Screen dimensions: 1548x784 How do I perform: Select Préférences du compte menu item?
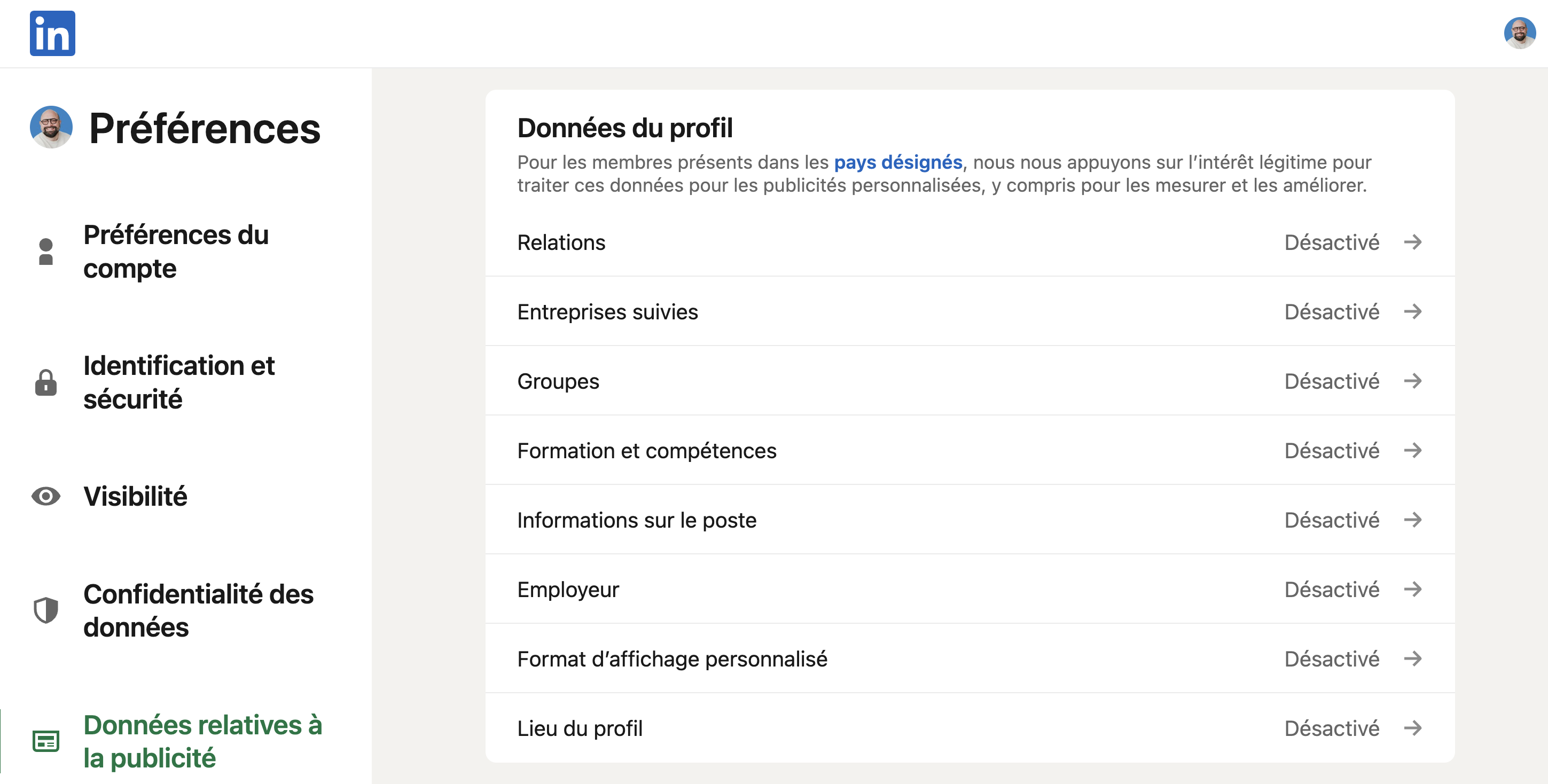pos(175,252)
